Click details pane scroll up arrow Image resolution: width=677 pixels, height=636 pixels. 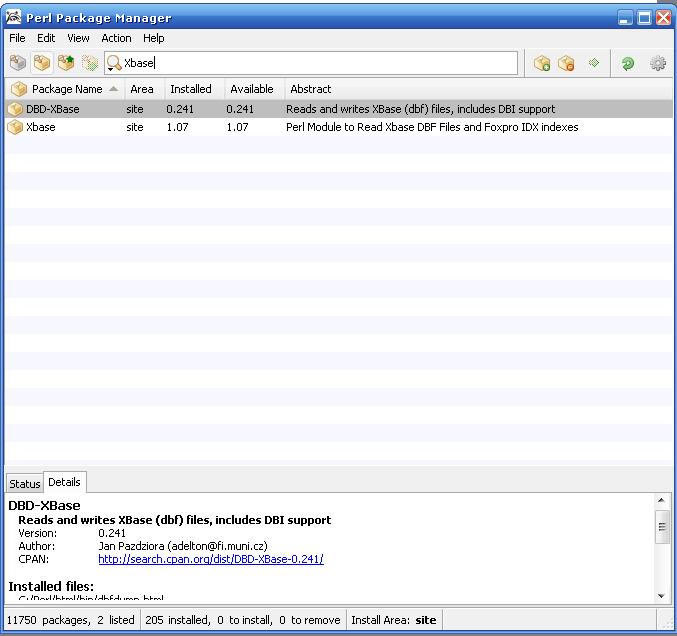[x=661, y=500]
